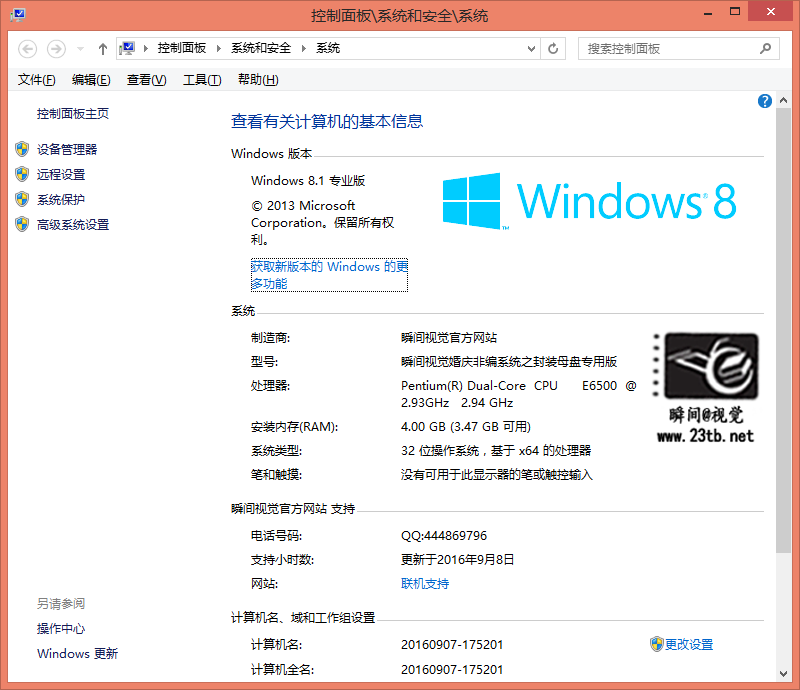This screenshot has height=690, width=800.
Task: Focus the 搜索控制面板 search box
Action: click(678, 49)
